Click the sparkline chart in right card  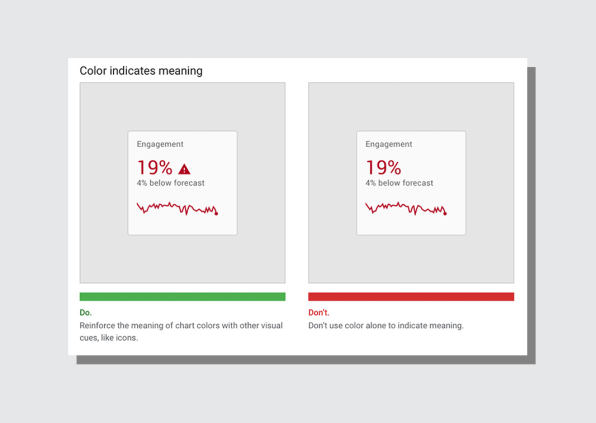coord(406,209)
